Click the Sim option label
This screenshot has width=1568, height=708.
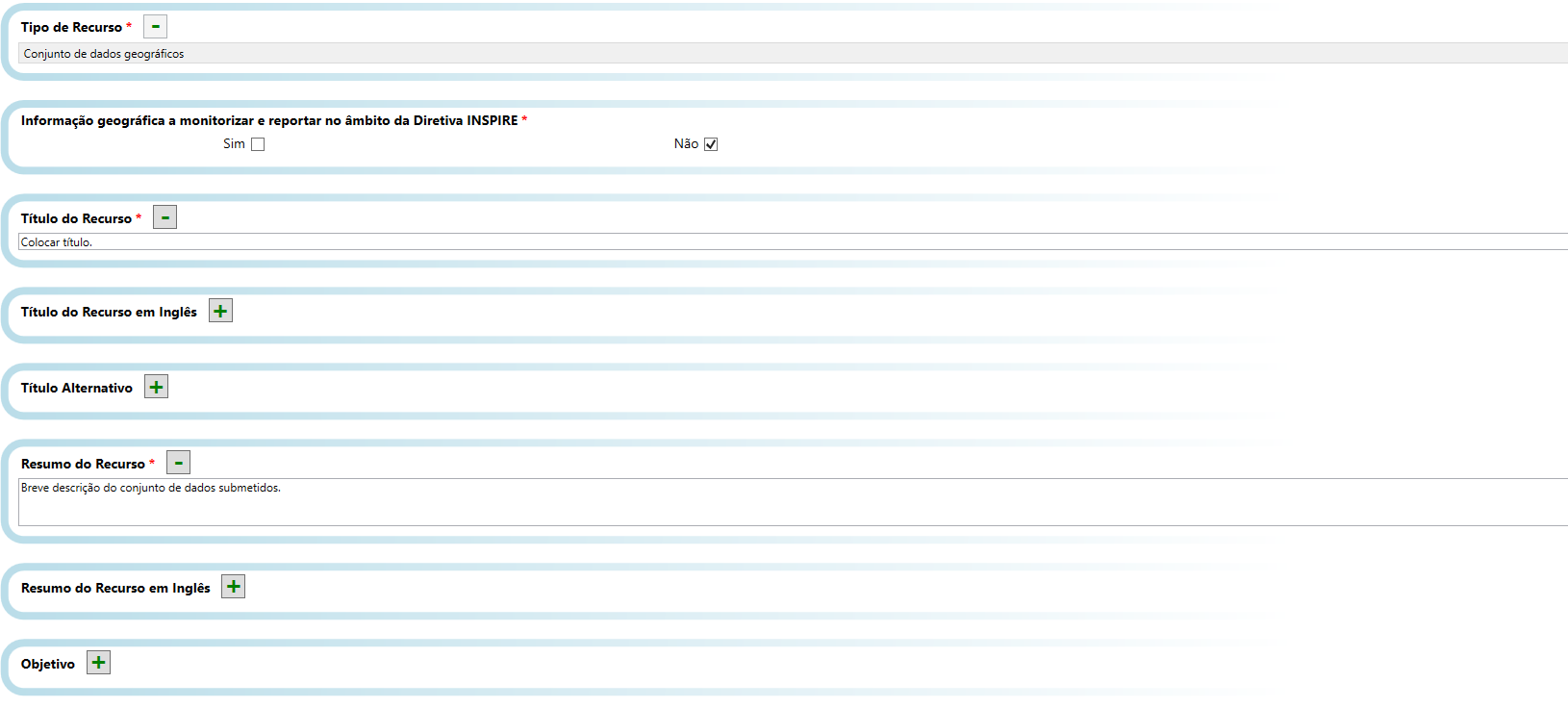point(234,144)
